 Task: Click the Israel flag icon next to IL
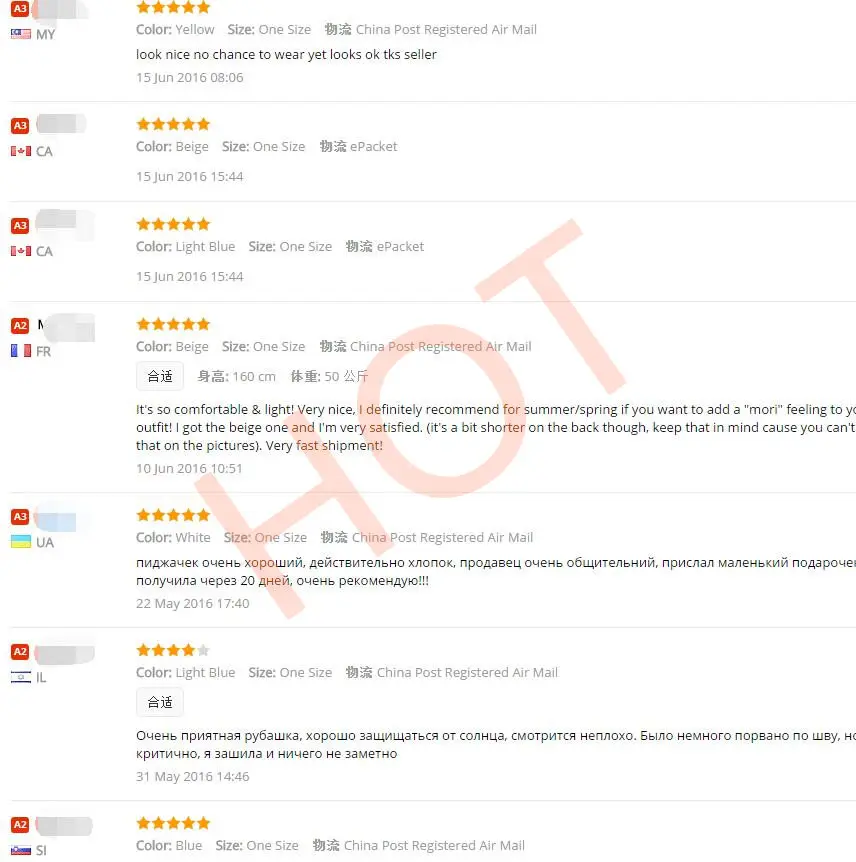point(21,677)
